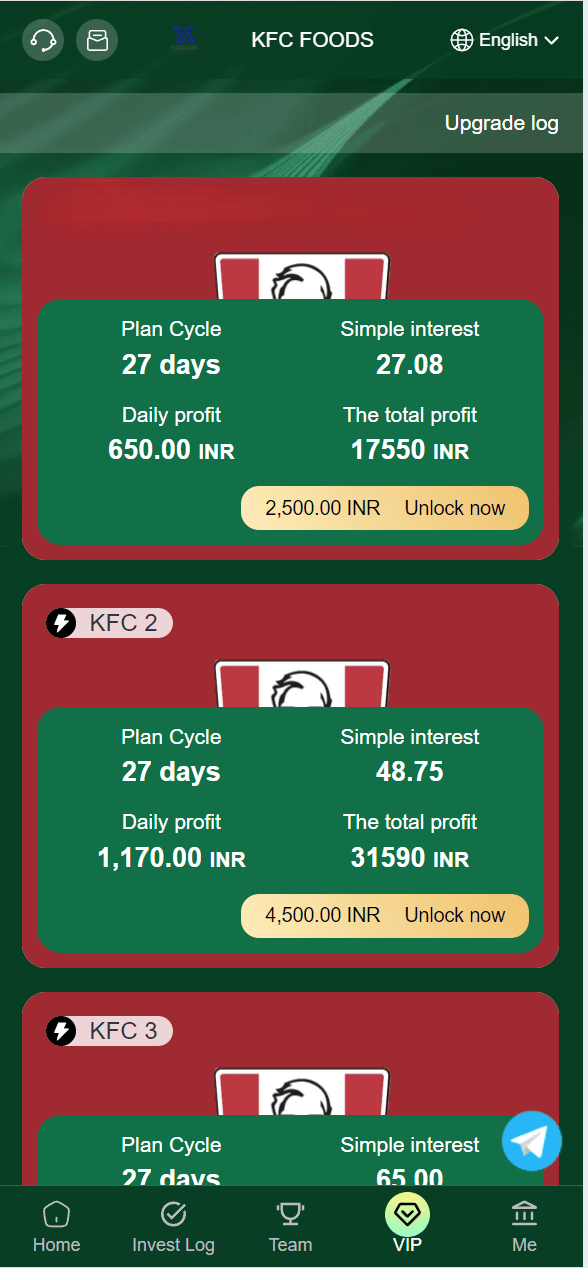Image resolution: width=588 pixels, height=1268 pixels.
Task: Tap the lightning icon on KFC 2
Action: (61, 623)
